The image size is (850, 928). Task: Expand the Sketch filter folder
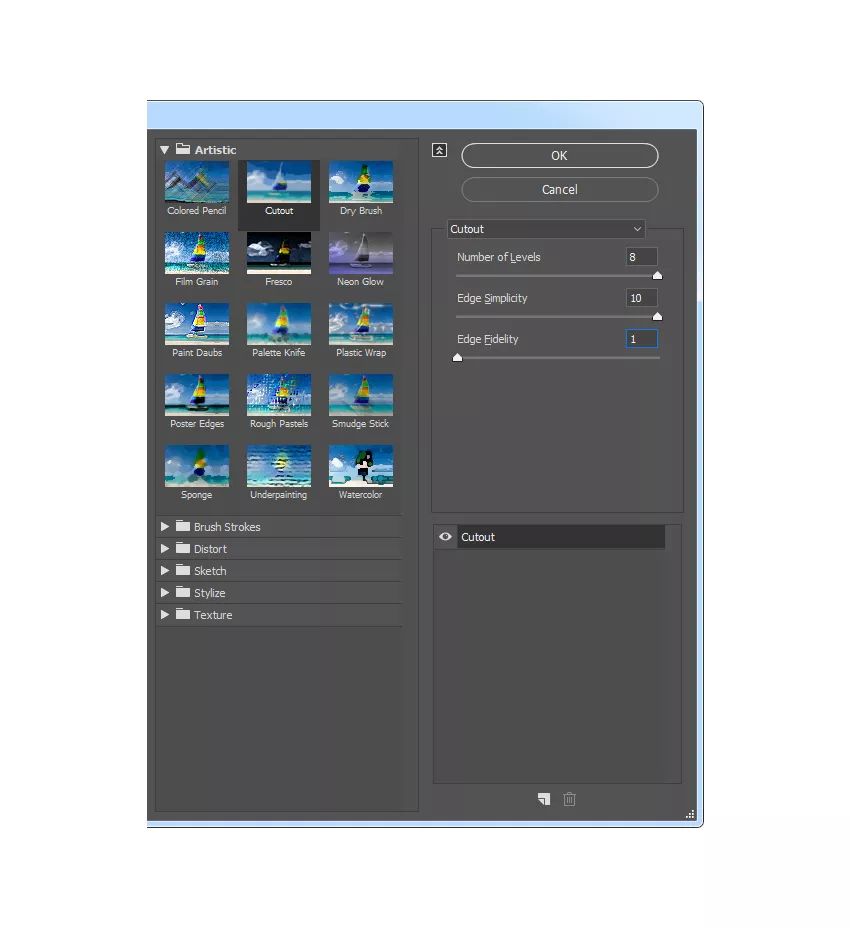click(165, 570)
